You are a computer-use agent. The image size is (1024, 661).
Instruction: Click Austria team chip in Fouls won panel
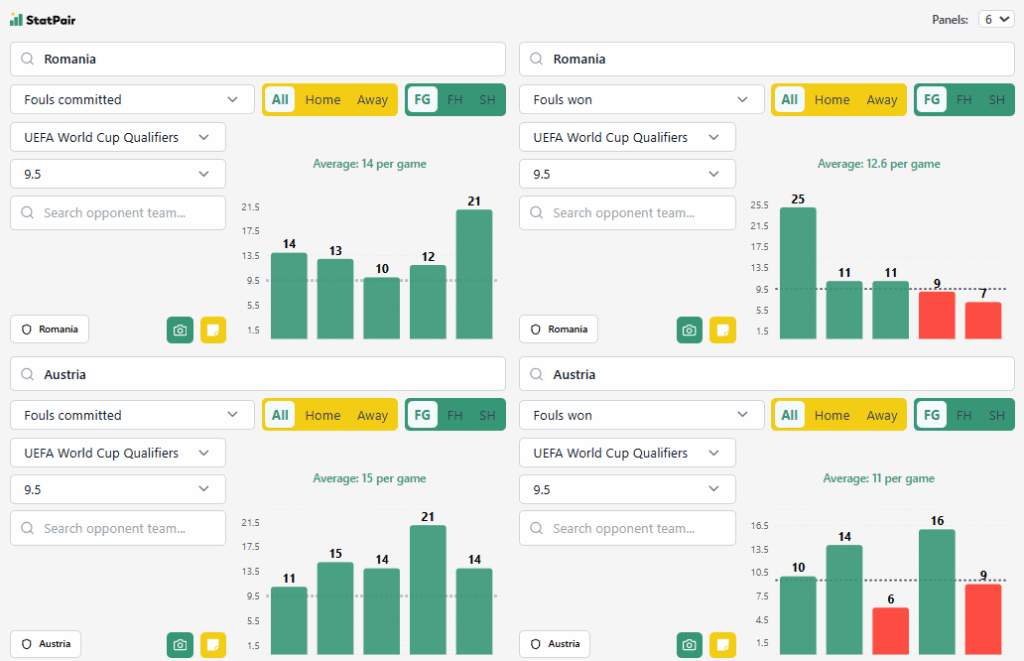[x=555, y=644]
